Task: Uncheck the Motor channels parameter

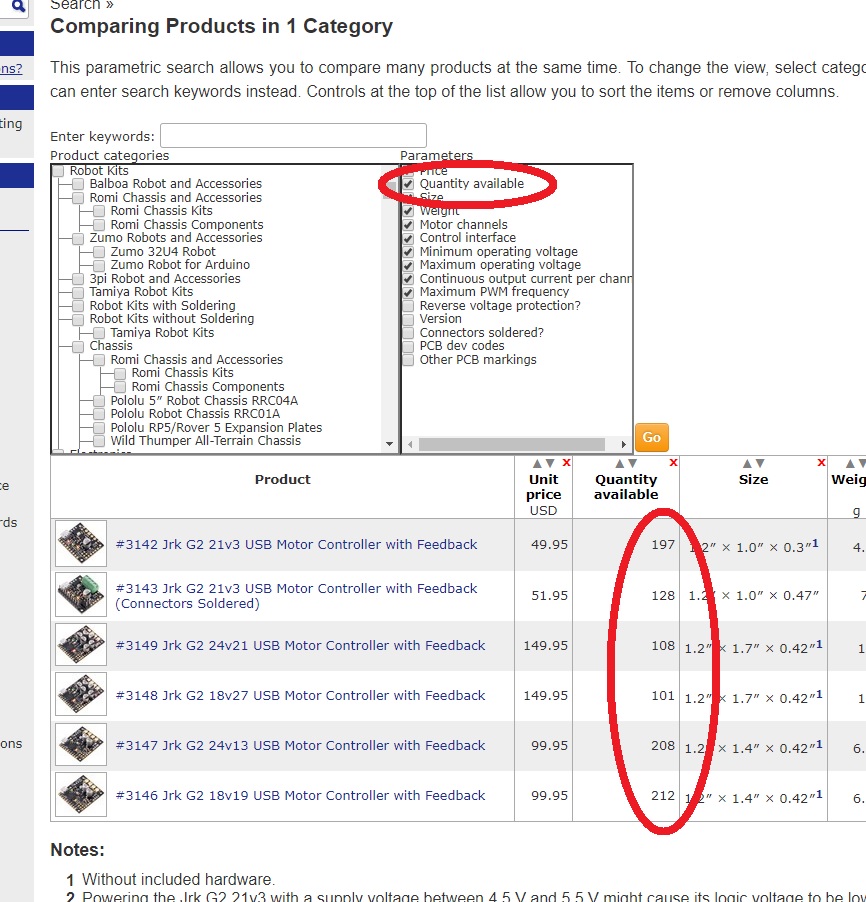Action: pos(408,225)
